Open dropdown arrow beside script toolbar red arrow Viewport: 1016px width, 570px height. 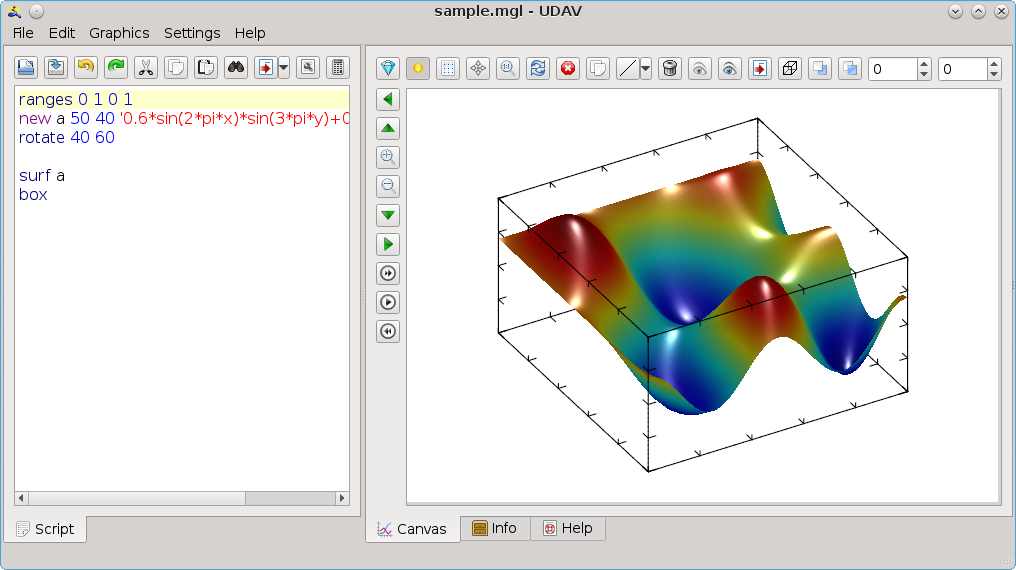click(x=284, y=68)
